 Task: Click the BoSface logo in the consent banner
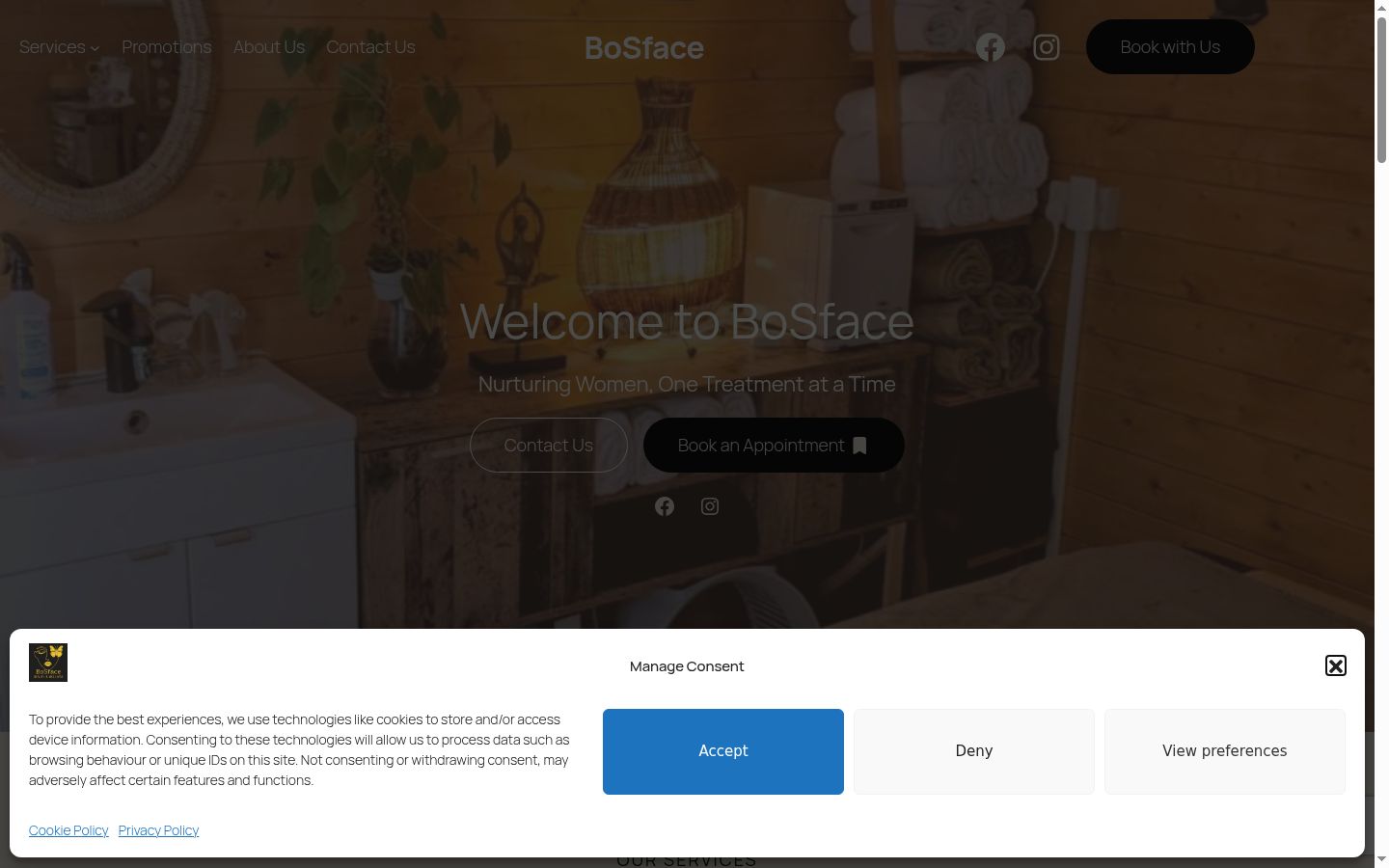(x=48, y=663)
